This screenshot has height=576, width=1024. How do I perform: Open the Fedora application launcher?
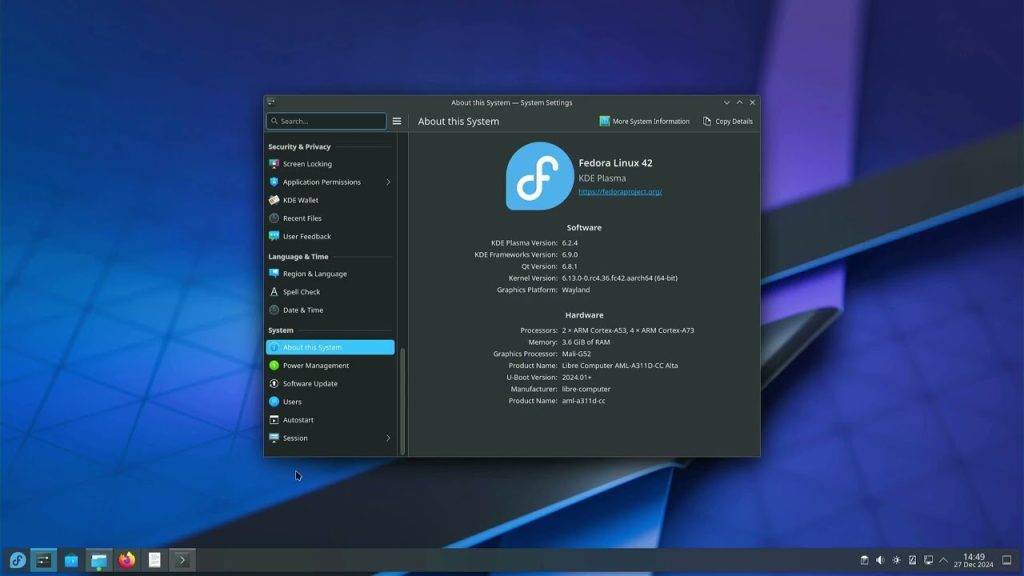click(x=17, y=560)
